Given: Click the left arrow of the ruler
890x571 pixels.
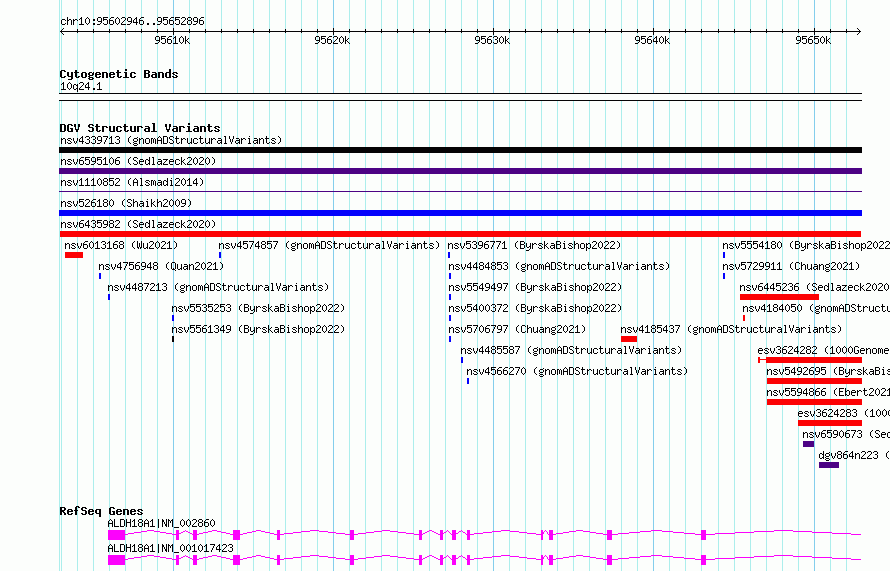Looking at the screenshot, I should pos(62,32).
